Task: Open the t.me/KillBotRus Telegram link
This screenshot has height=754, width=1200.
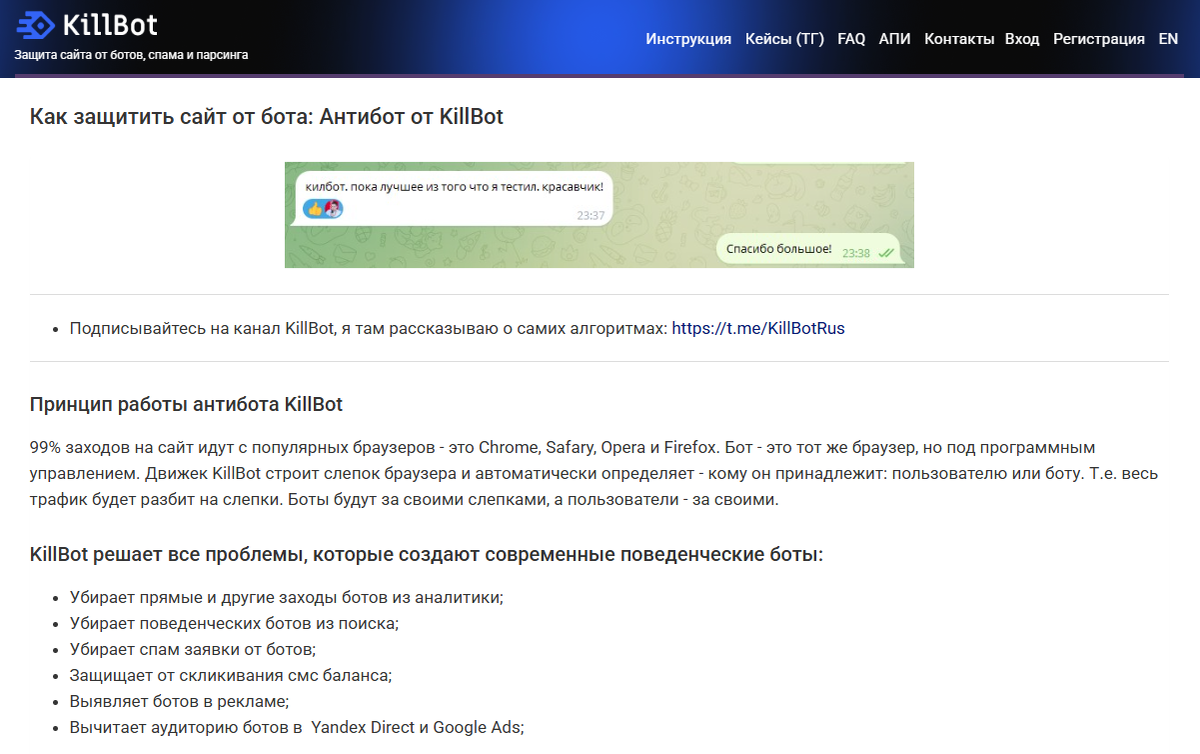Action: tap(758, 328)
